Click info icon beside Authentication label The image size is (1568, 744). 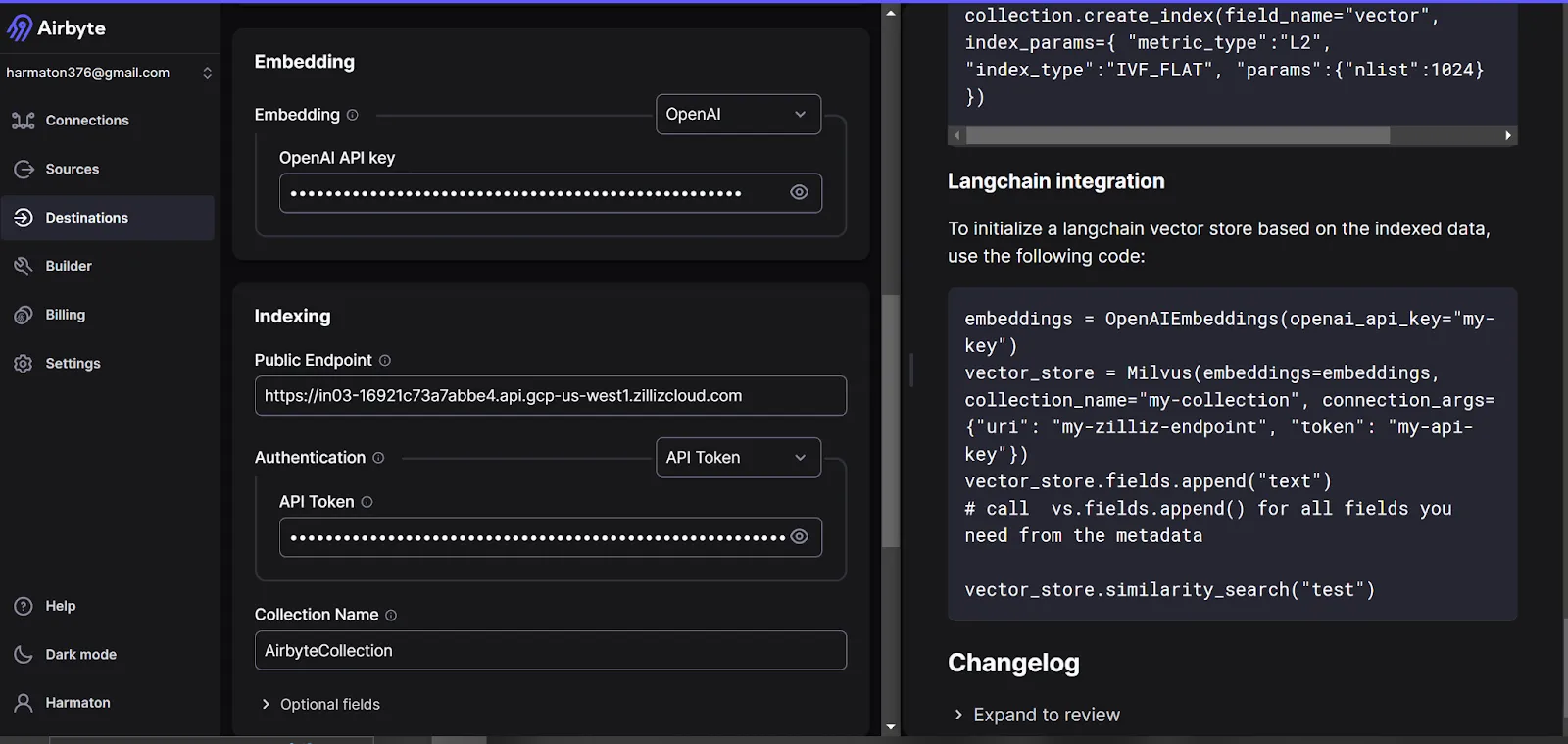coord(378,458)
